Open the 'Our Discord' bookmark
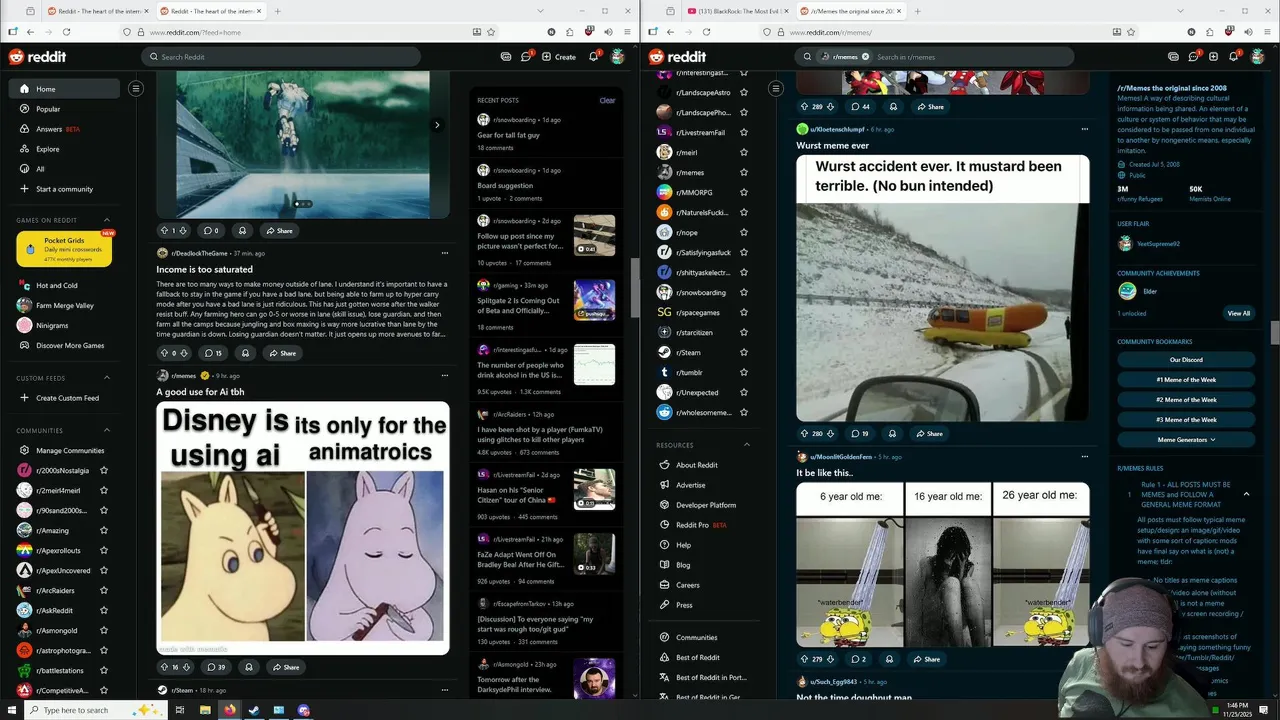 (1186, 360)
